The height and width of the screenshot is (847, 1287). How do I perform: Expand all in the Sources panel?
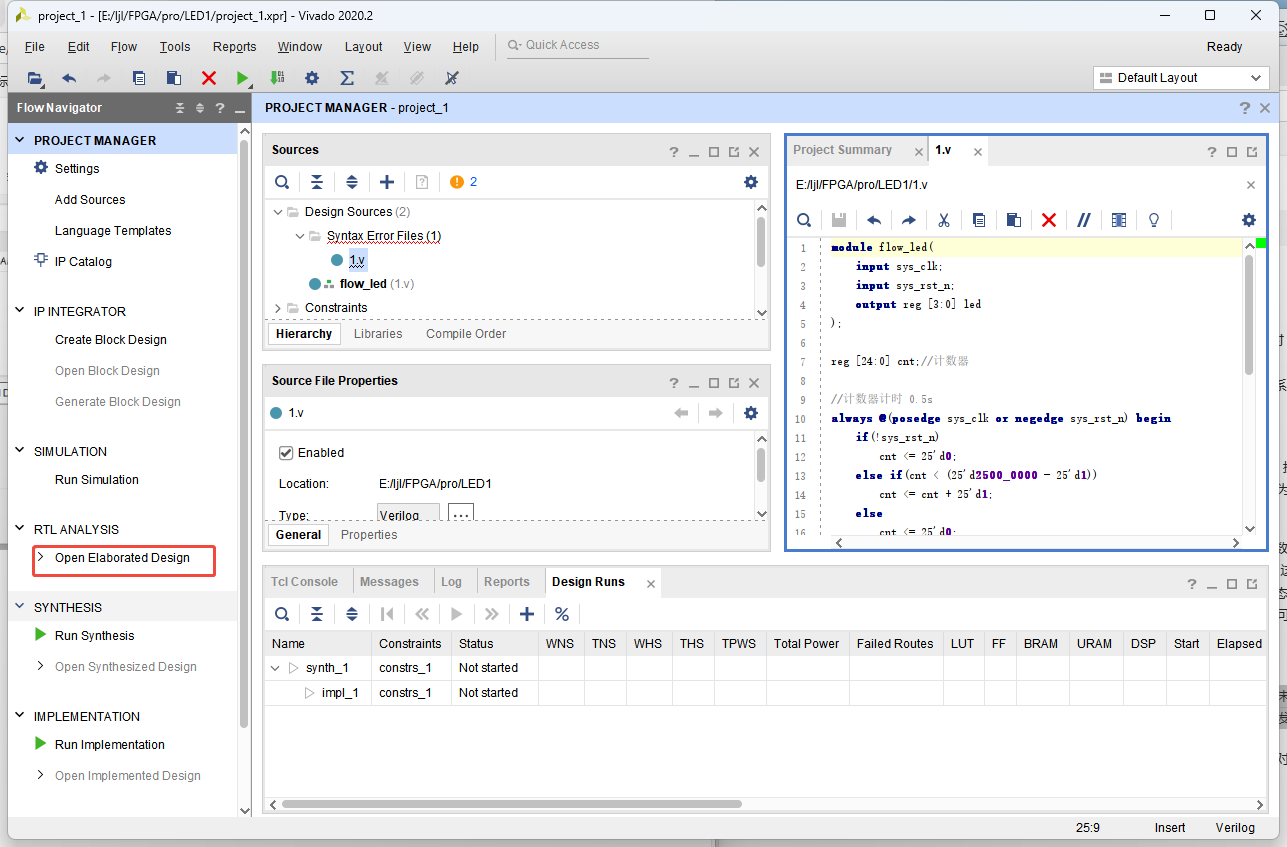coord(352,182)
